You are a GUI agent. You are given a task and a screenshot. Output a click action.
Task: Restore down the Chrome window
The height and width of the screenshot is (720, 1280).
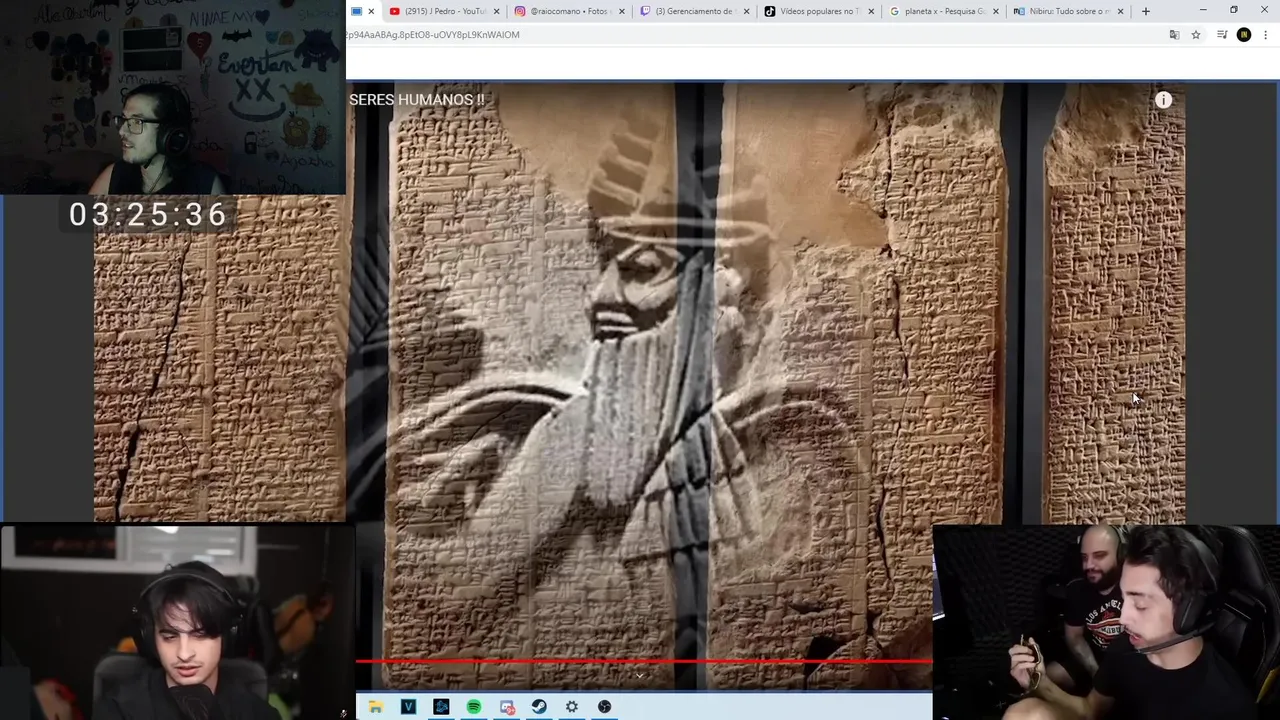click(1234, 11)
